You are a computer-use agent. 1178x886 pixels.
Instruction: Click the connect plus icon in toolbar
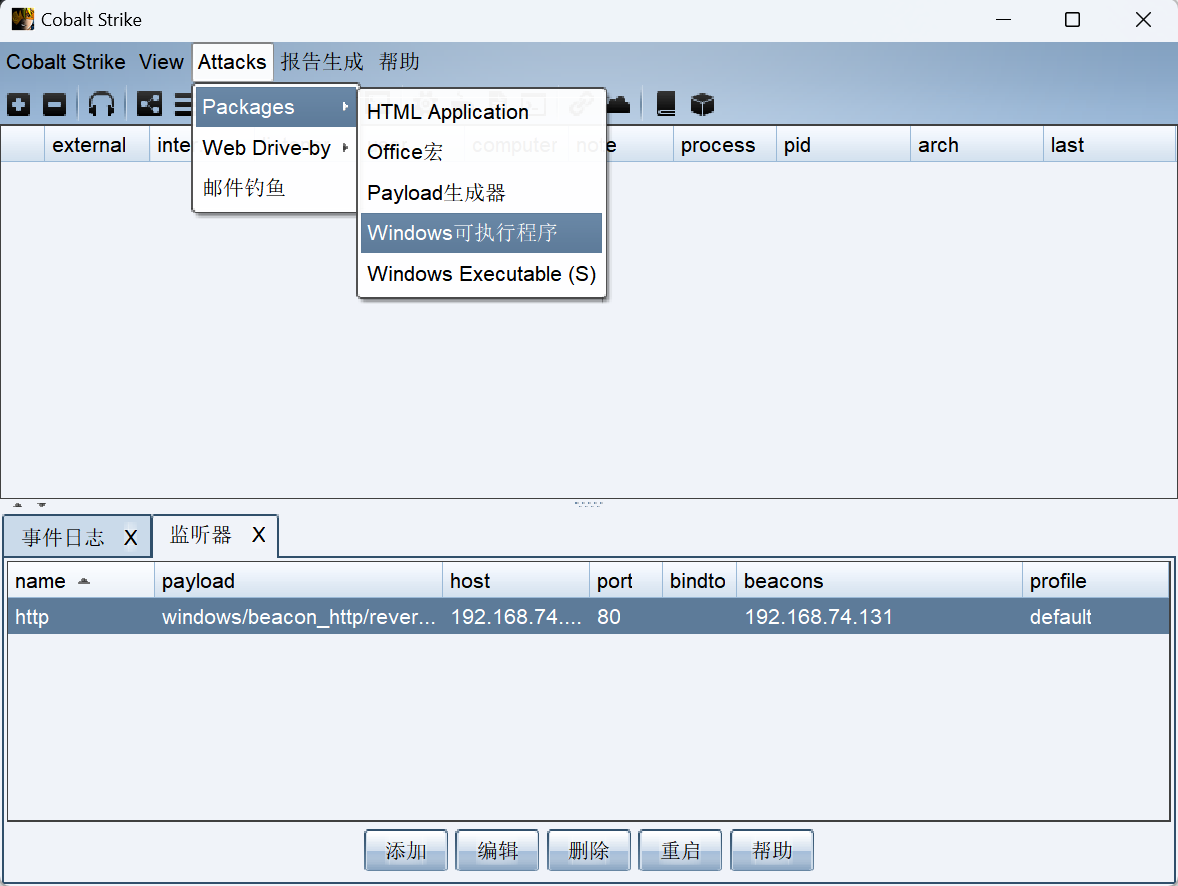(18, 104)
